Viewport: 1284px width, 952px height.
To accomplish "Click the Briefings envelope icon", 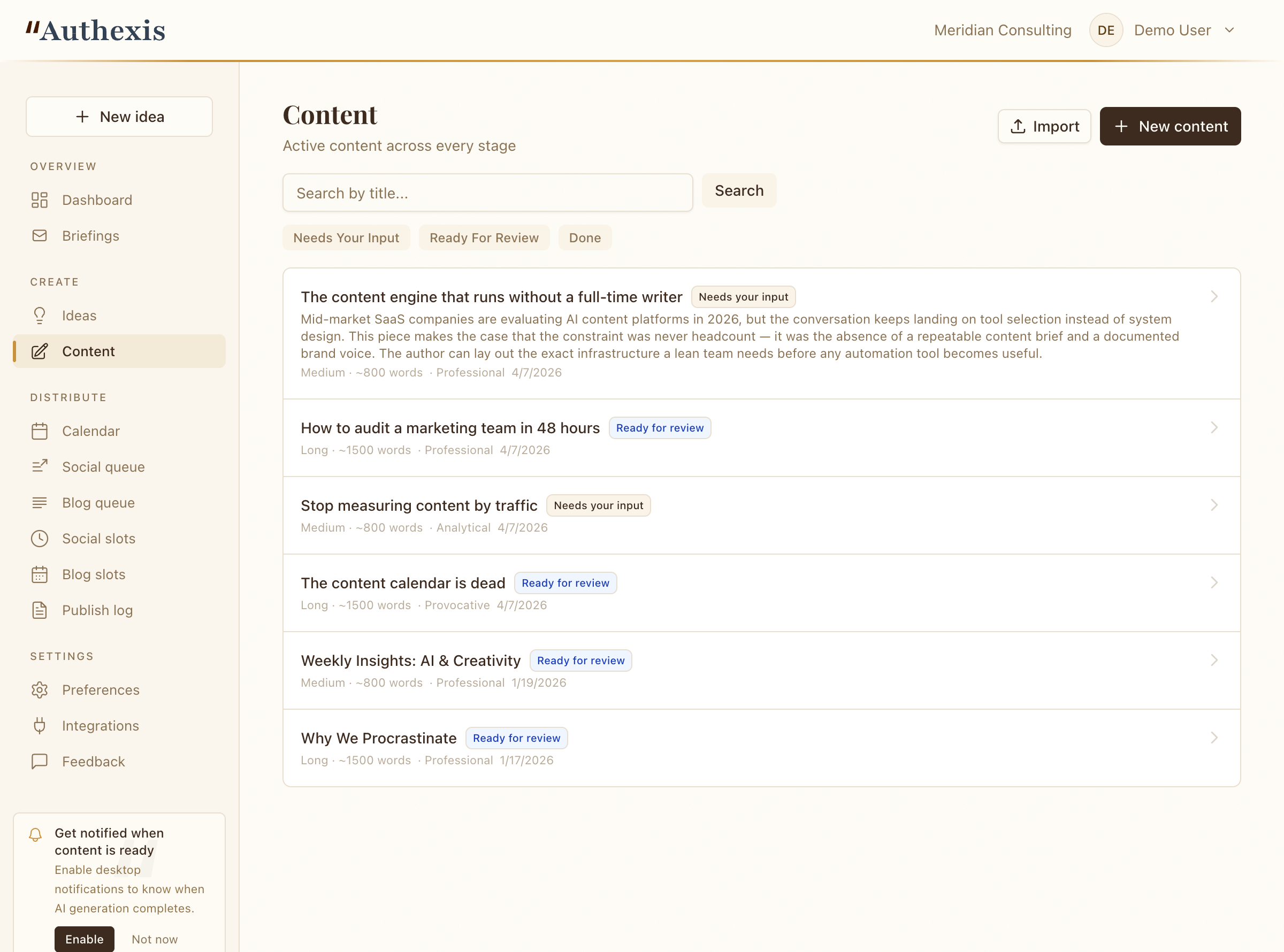I will [39, 236].
